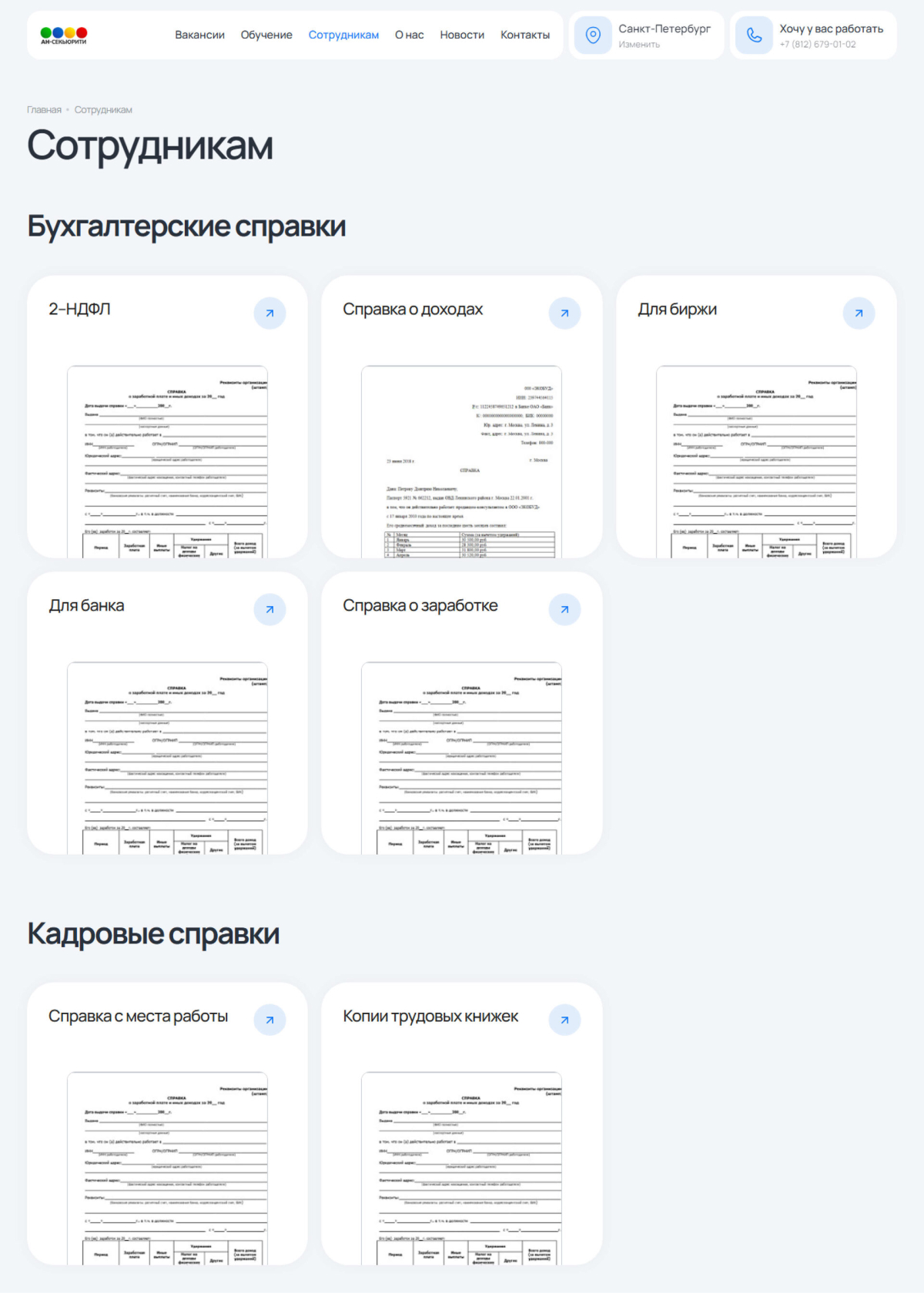Open the Вакансии menu item

[199, 35]
